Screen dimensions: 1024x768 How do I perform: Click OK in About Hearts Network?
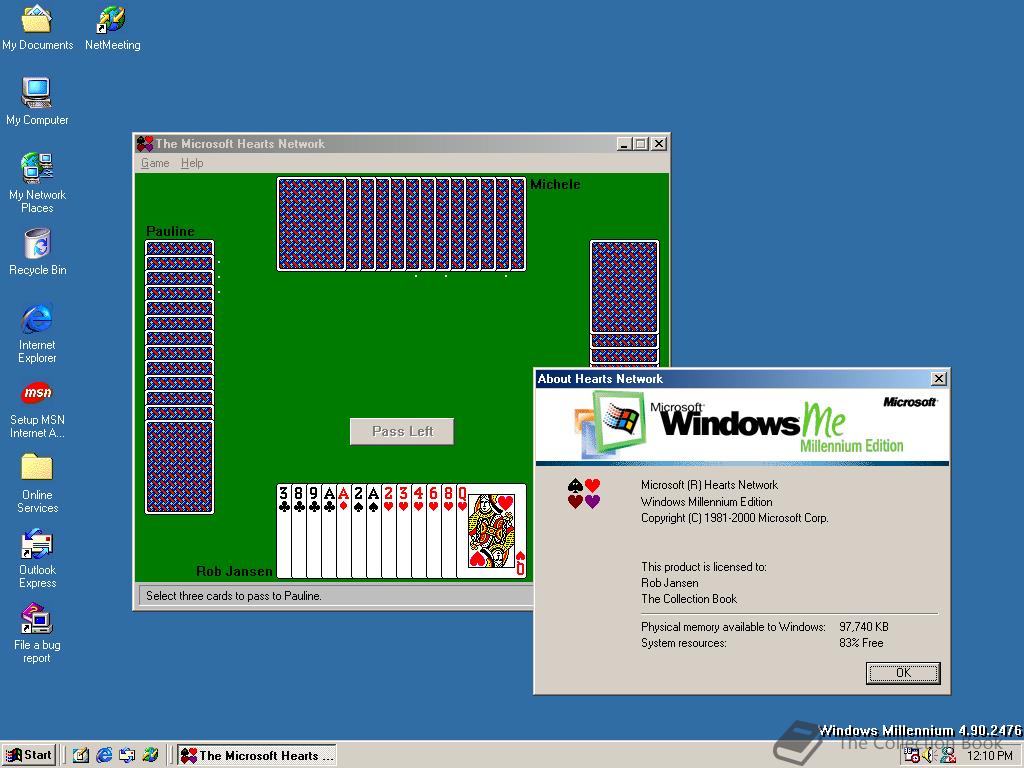pos(903,673)
